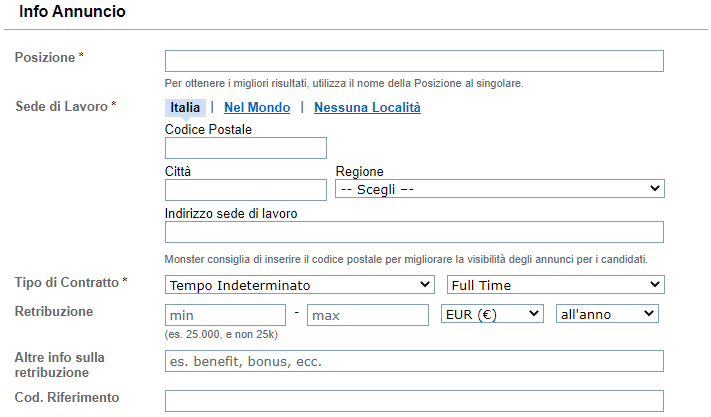Focus the Cod. Riferimento input field
Viewport: 711px width, 417px height.
click(x=414, y=401)
